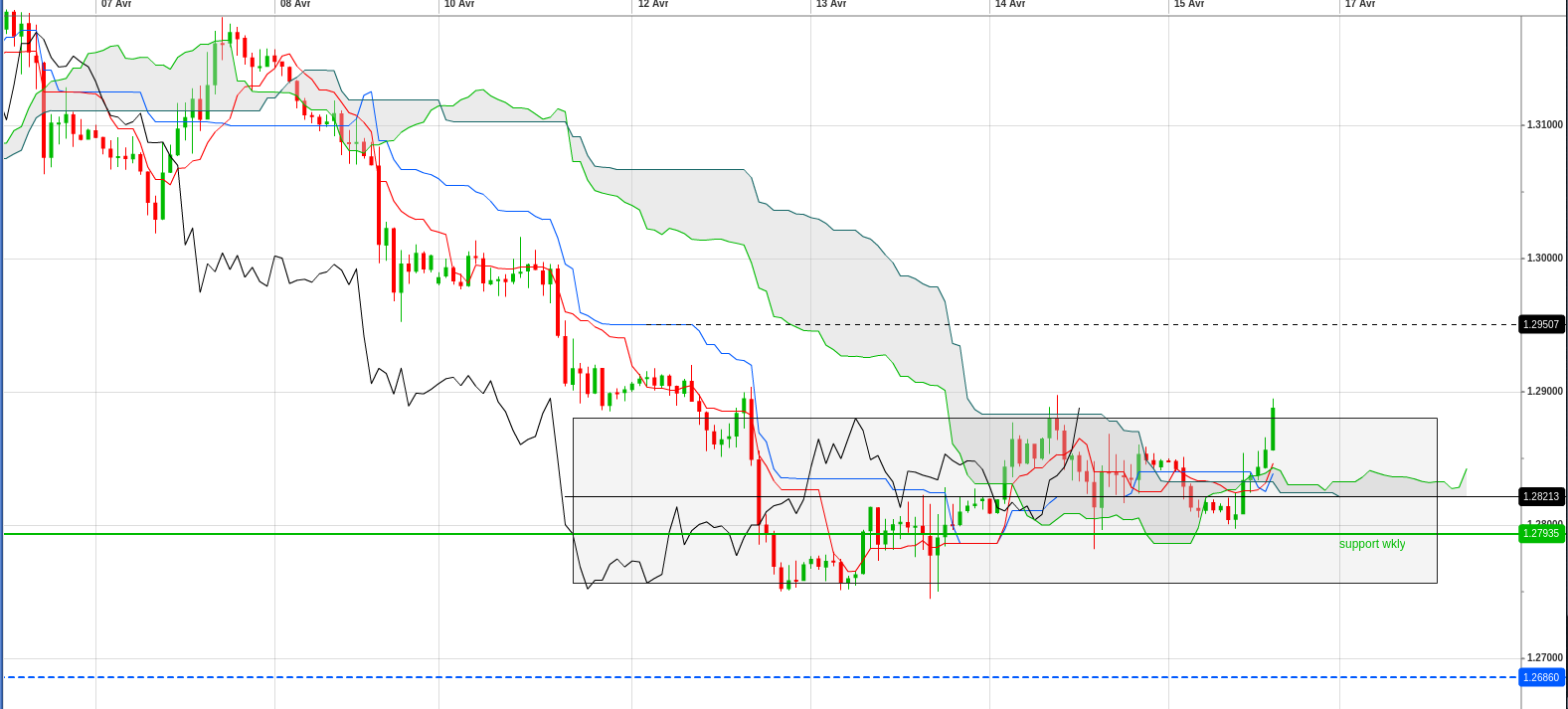Click the 1.29507 price label
Screen dimensions: 1568x709
1541,324
